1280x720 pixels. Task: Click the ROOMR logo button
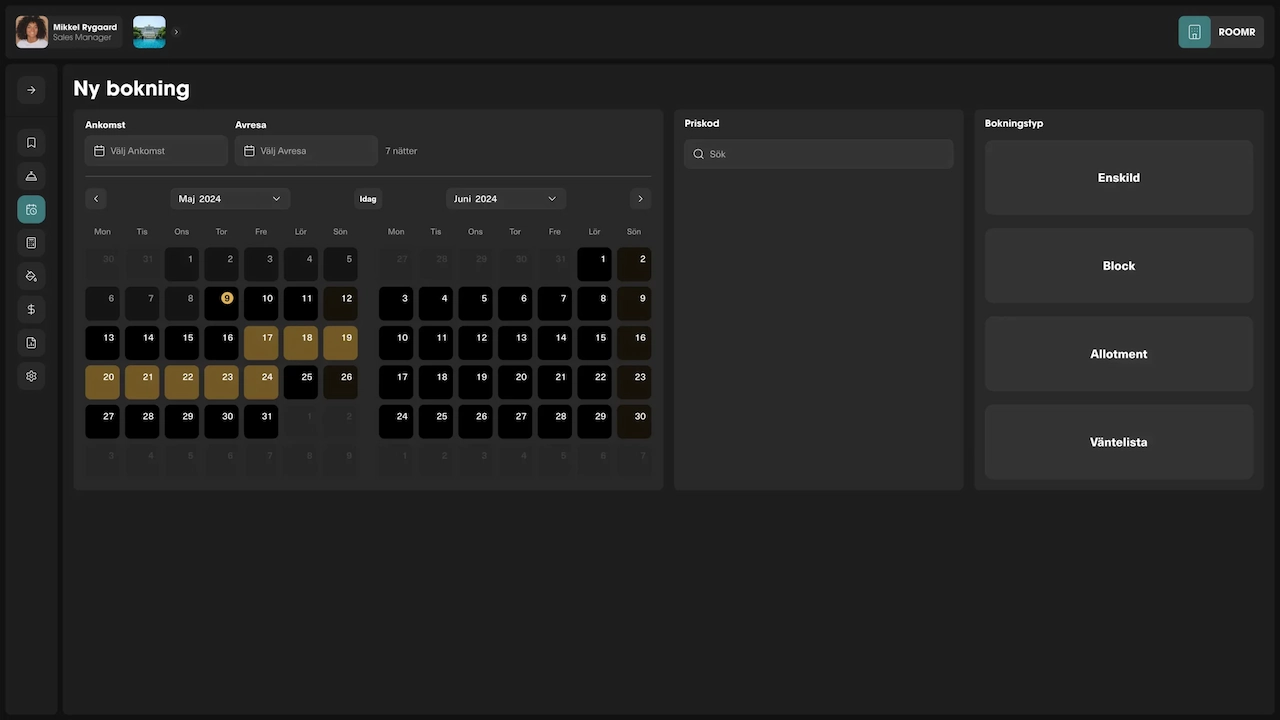coord(1220,31)
